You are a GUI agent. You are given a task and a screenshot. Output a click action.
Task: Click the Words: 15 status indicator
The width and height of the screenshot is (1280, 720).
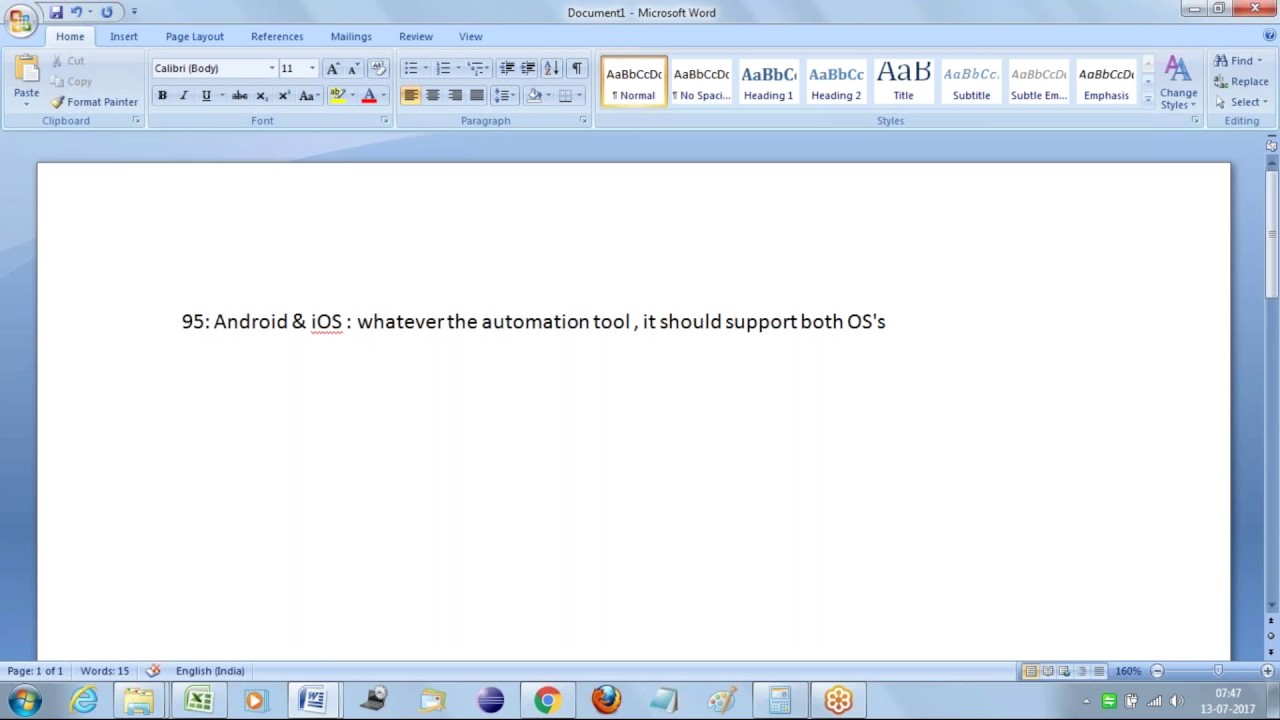105,671
